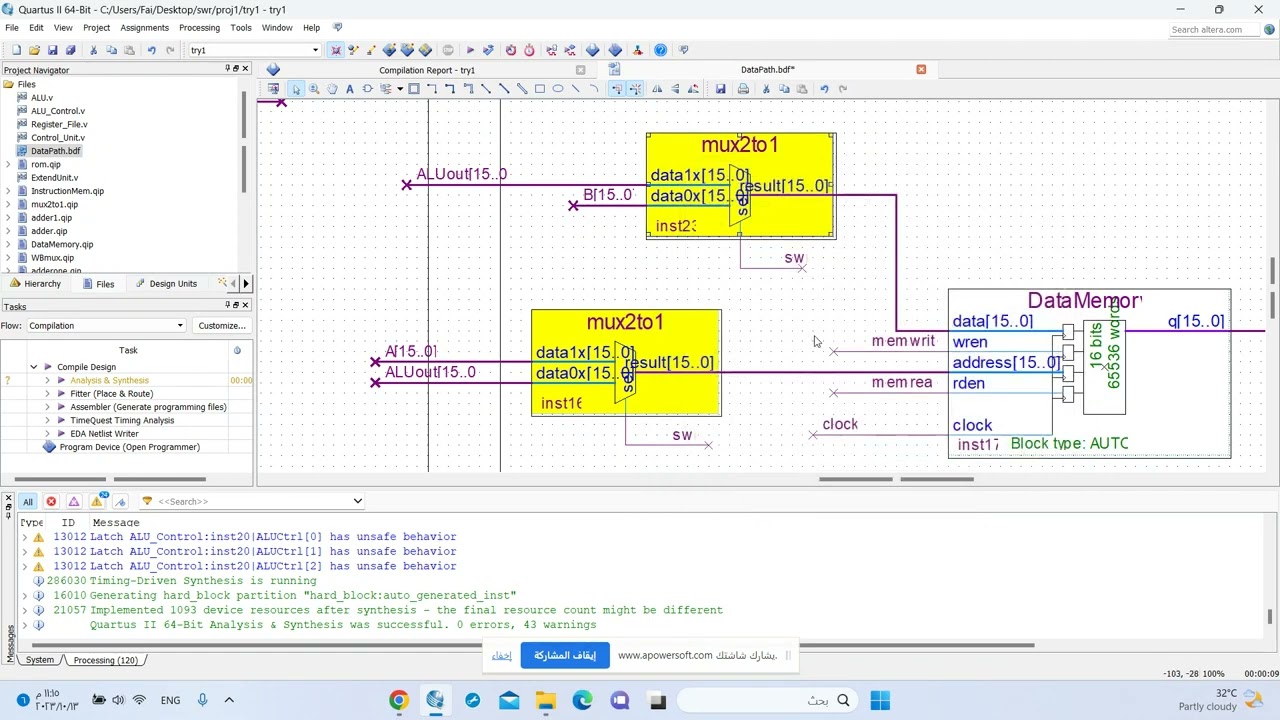Select Register_File.v in file list

click(59, 125)
